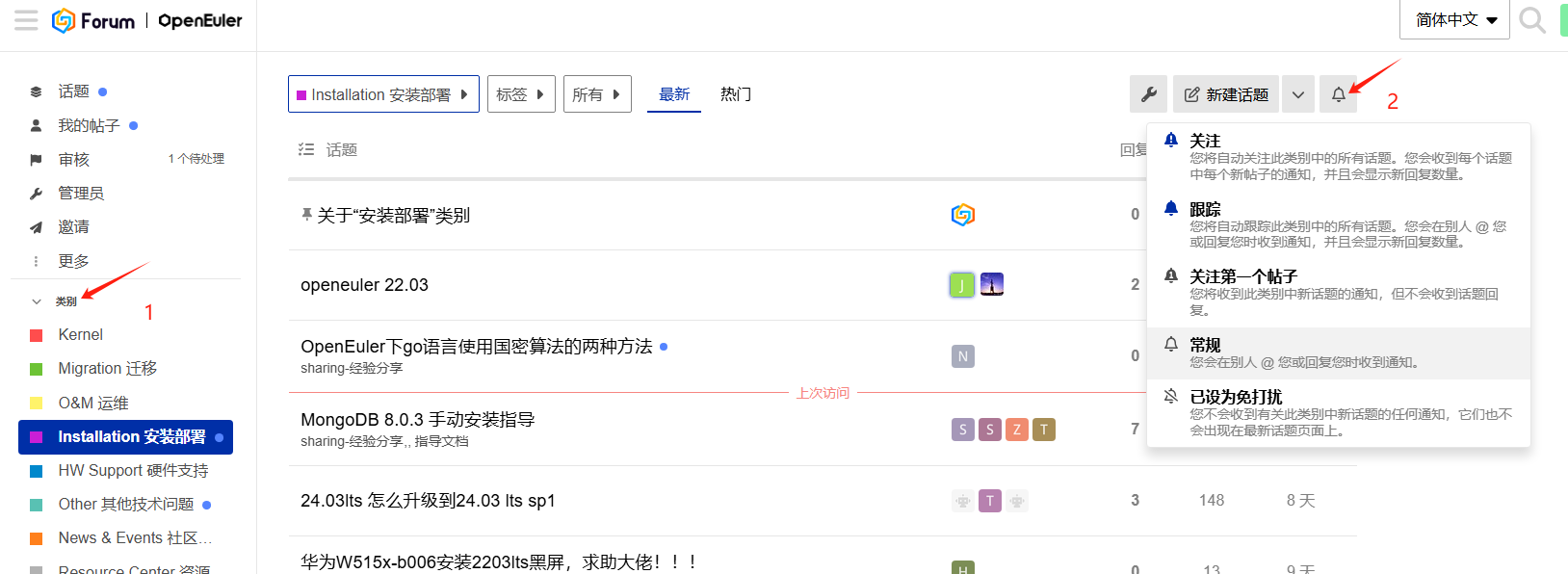The height and width of the screenshot is (574, 1568).
Task: Open the 标签 tags filter dropdown
Action: (x=520, y=94)
